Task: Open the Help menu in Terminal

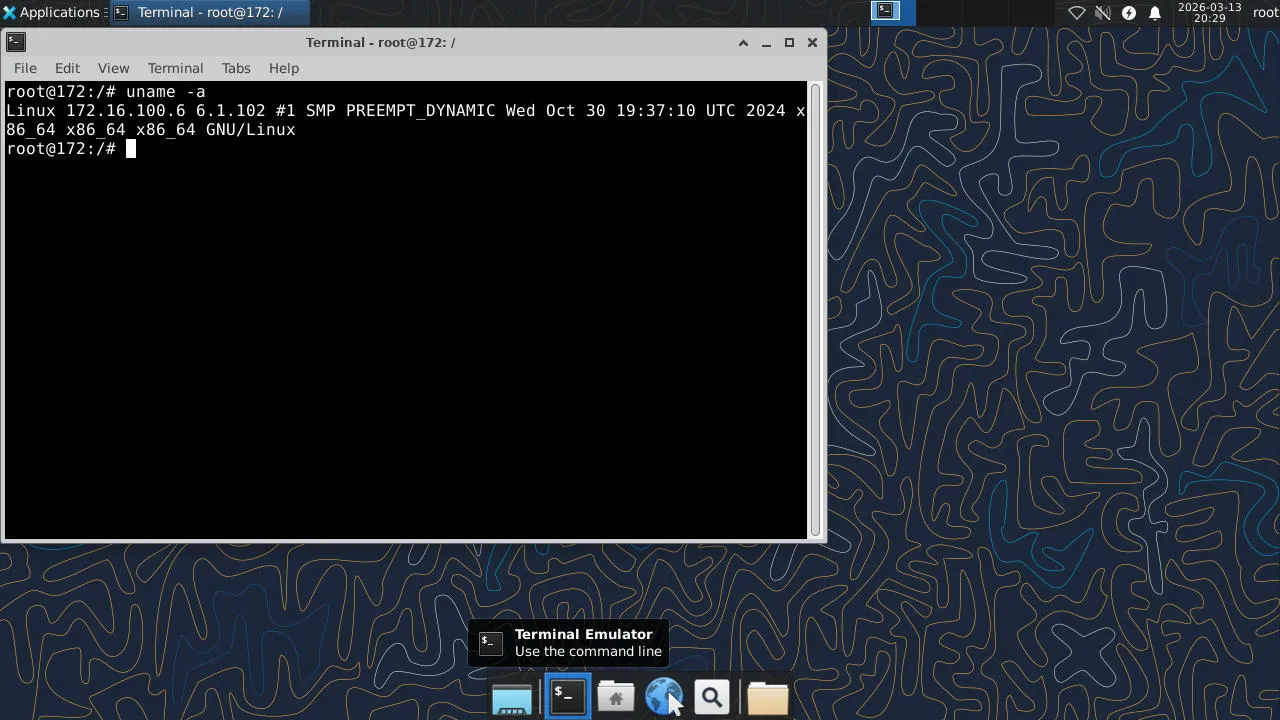Action: click(283, 68)
